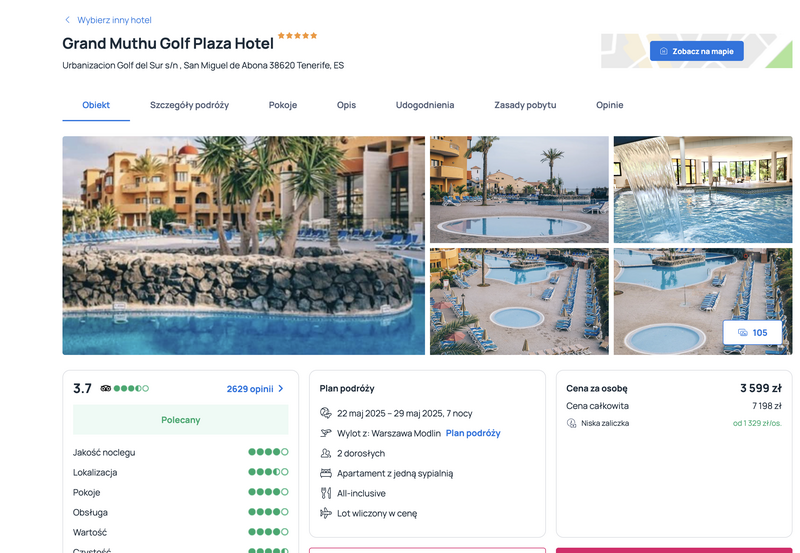Screen dimensions: 800x553
Task: Open the Pokoje tab
Action: coord(283,105)
